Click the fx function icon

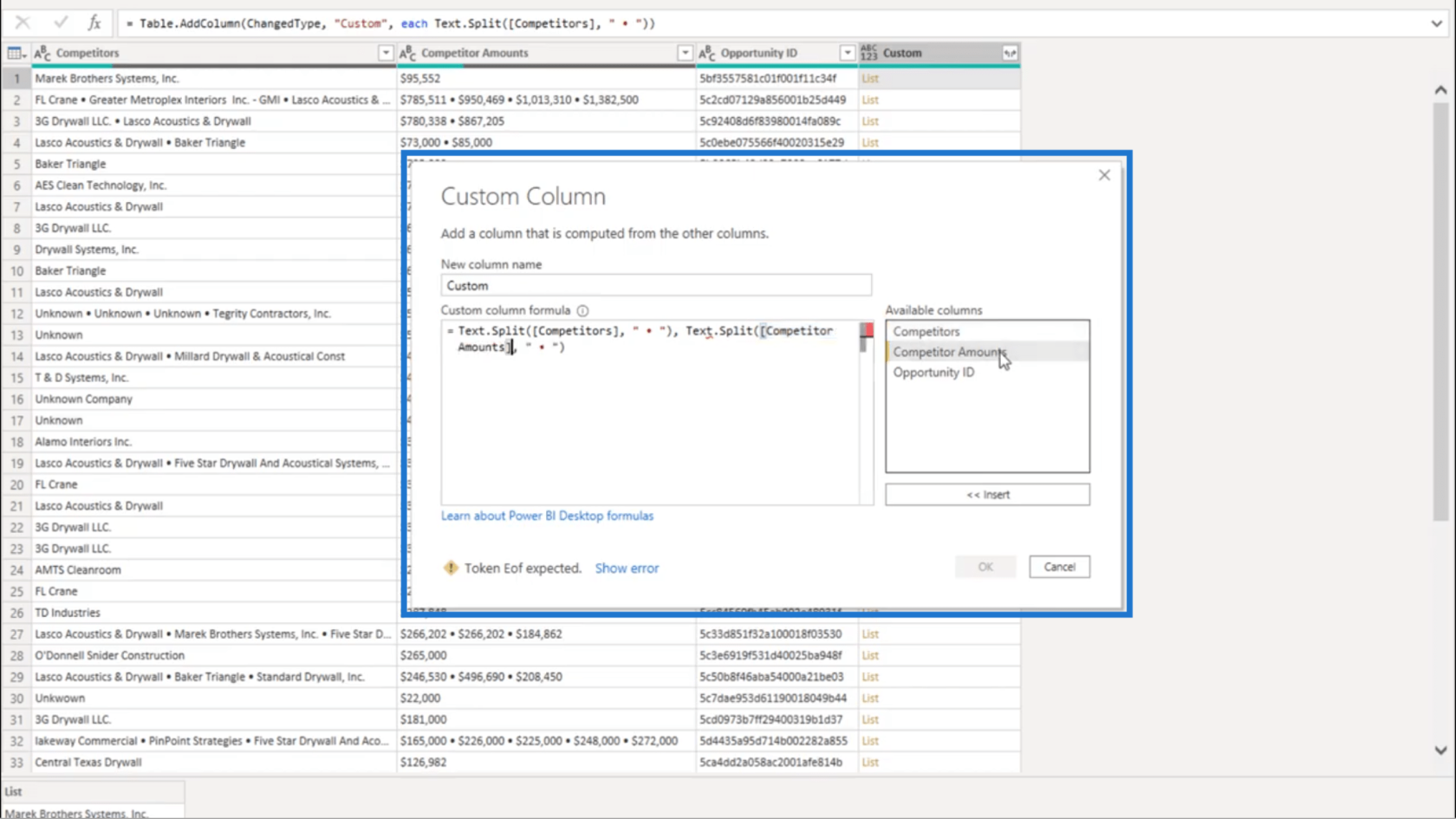[94, 23]
